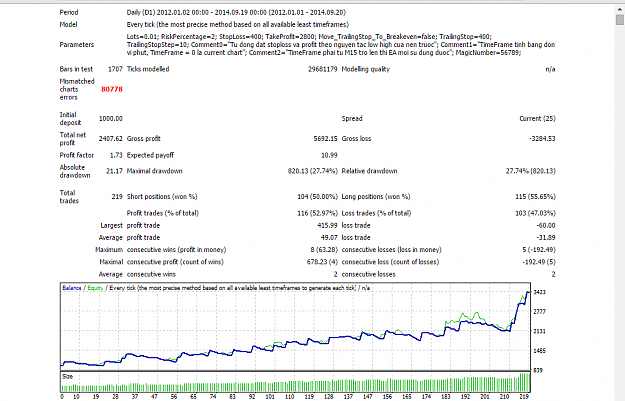This screenshot has height=401, width=625.
Task: Click the Absolute drawdown value 21.17
Action: pos(114,171)
